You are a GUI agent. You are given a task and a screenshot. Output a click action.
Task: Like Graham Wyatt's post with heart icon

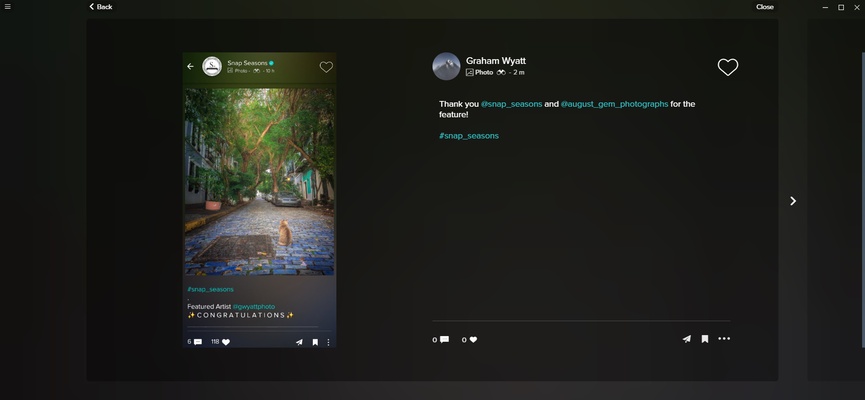728,67
